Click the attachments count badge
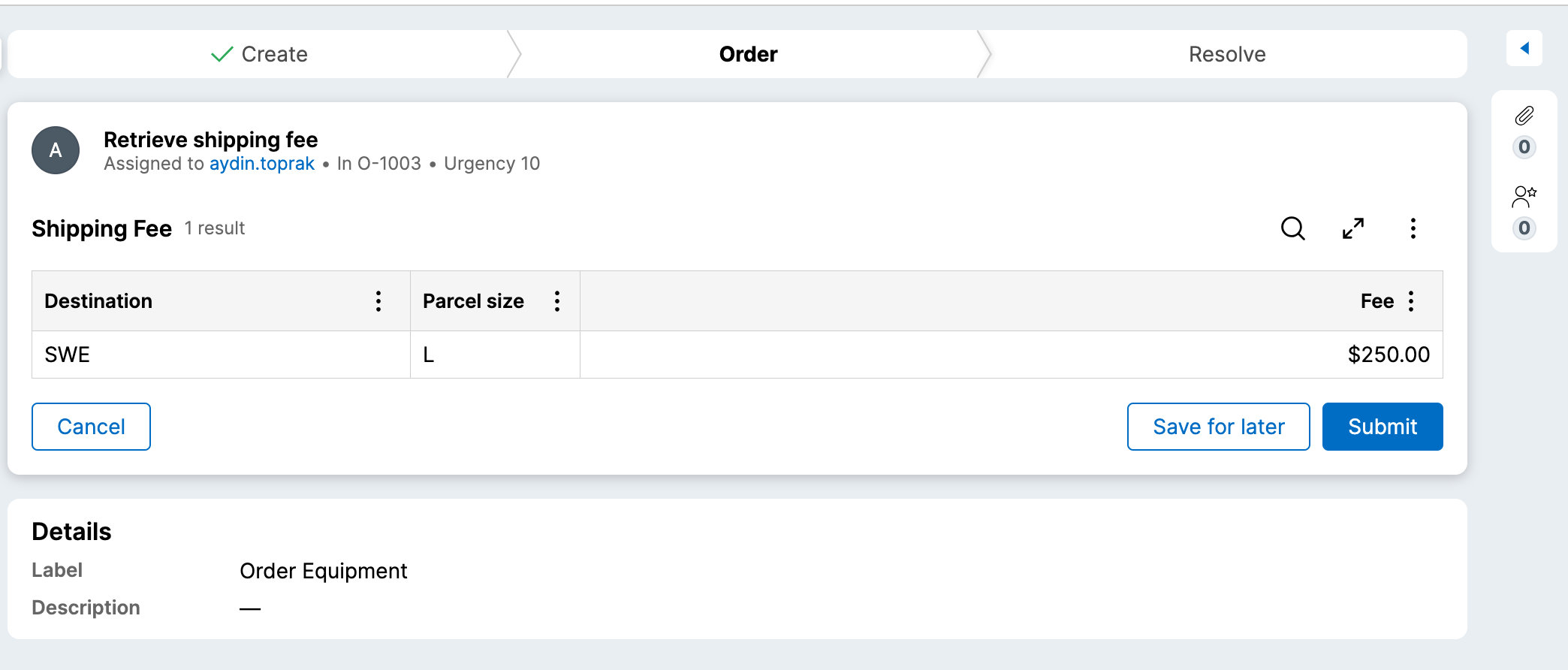The image size is (1568, 670). (x=1524, y=147)
